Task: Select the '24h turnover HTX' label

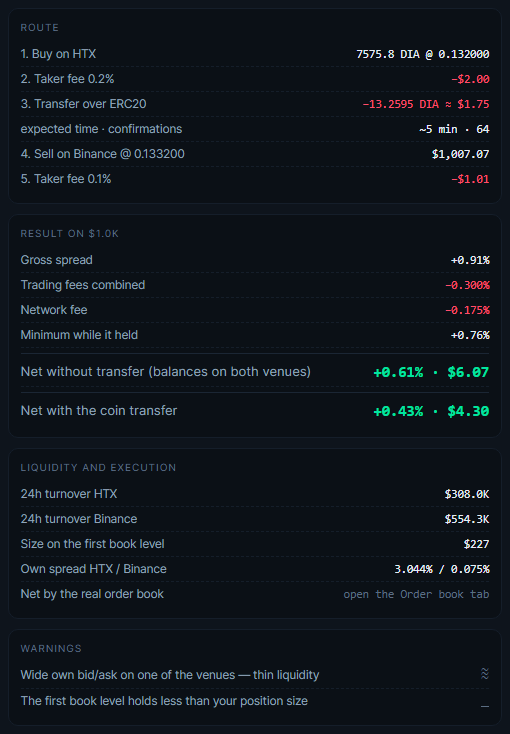Action: (69, 494)
